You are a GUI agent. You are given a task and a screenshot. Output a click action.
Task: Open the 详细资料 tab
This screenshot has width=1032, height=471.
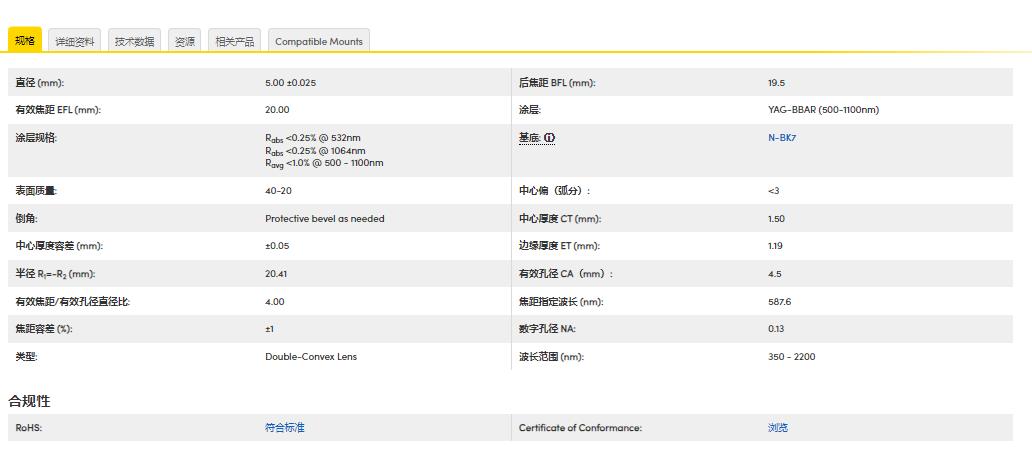[75, 41]
